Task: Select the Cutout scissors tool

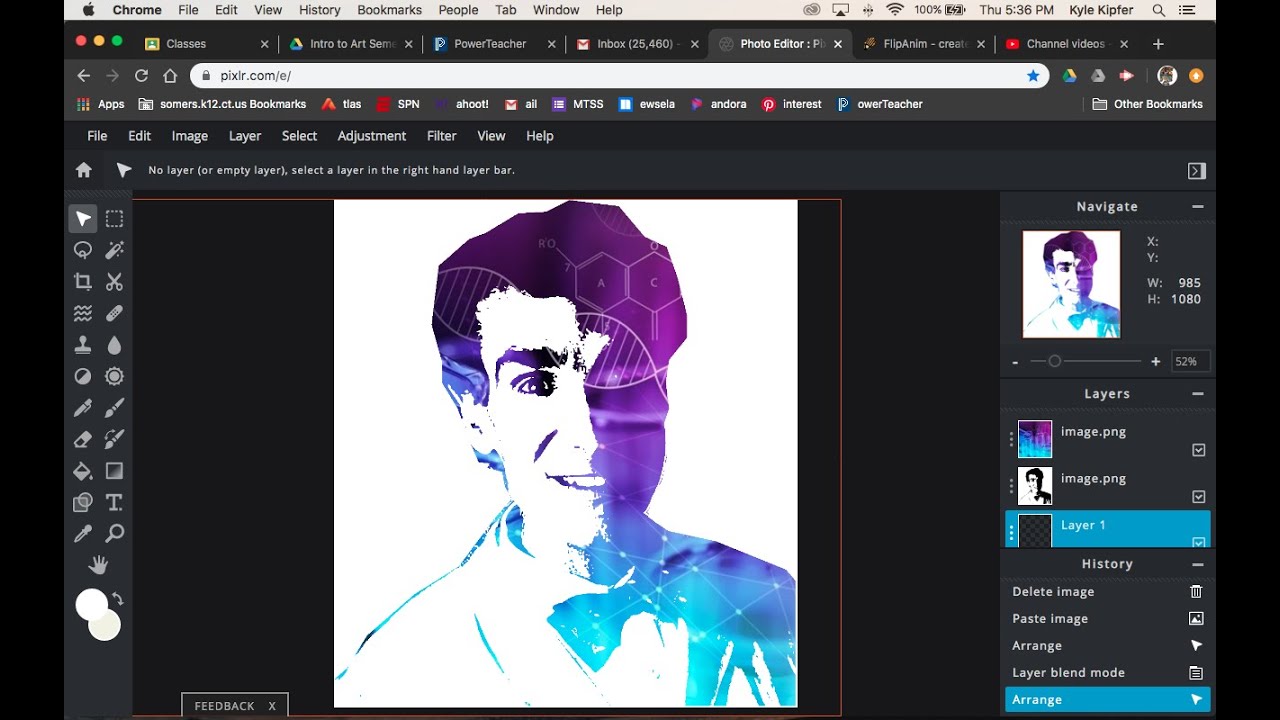Action: pyautogui.click(x=115, y=282)
